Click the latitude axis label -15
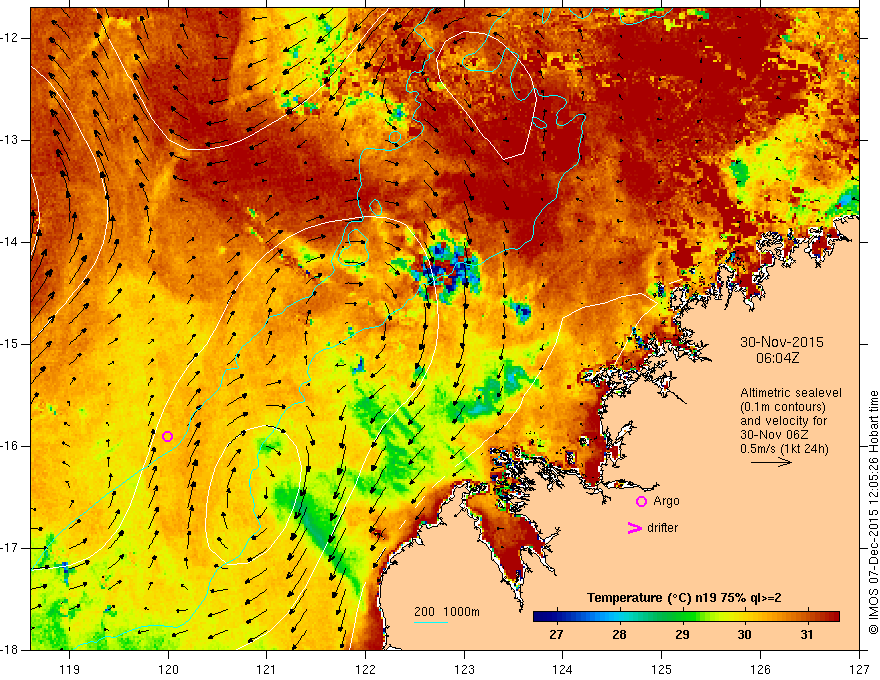Viewport: 880px width, 680px height. click(11, 344)
